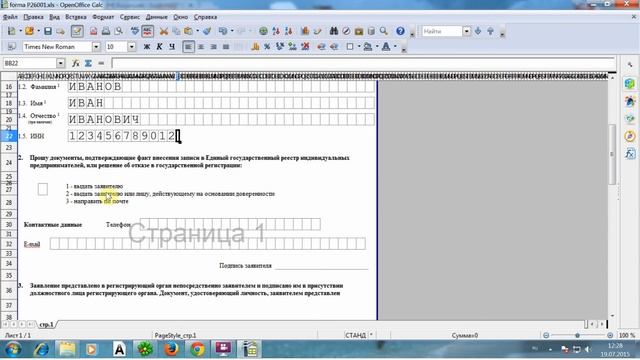Click the Format Paintbrush icon
This screenshot has width=640, height=360.
207,31
